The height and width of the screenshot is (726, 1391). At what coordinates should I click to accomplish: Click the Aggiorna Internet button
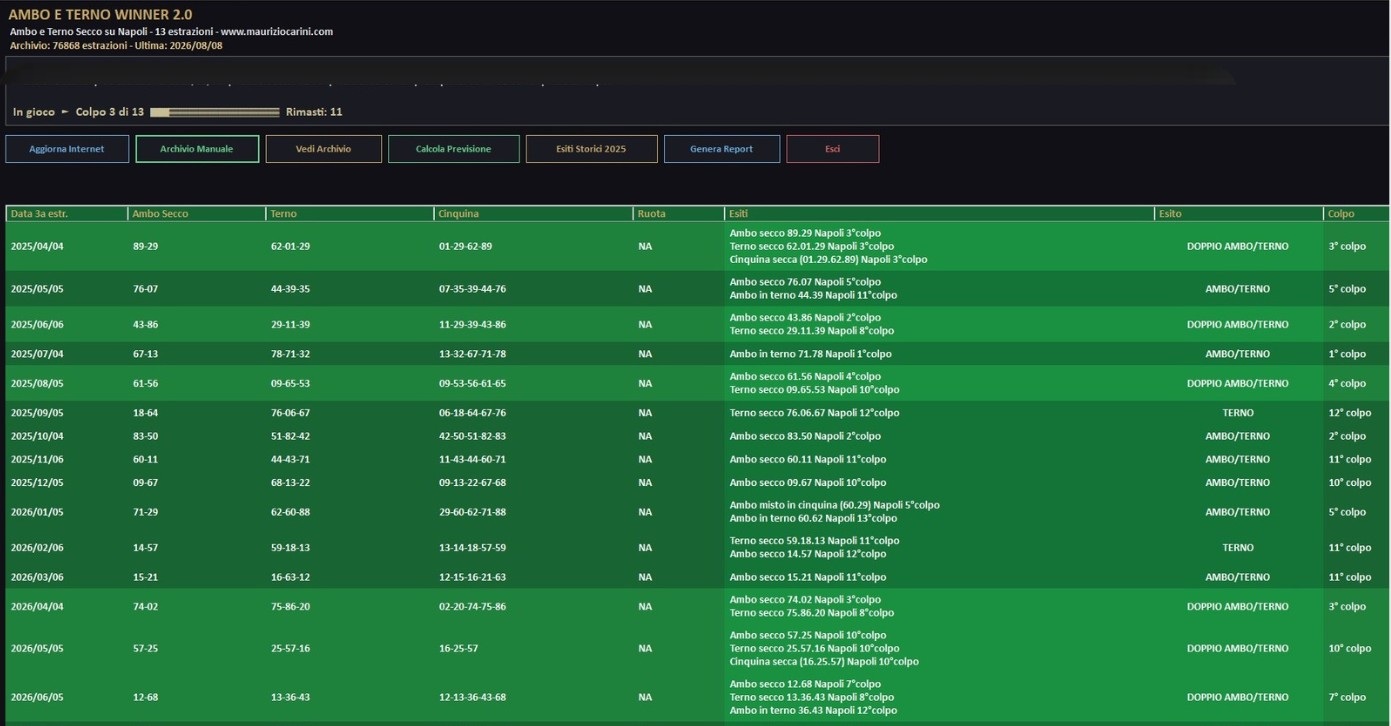coord(67,149)
